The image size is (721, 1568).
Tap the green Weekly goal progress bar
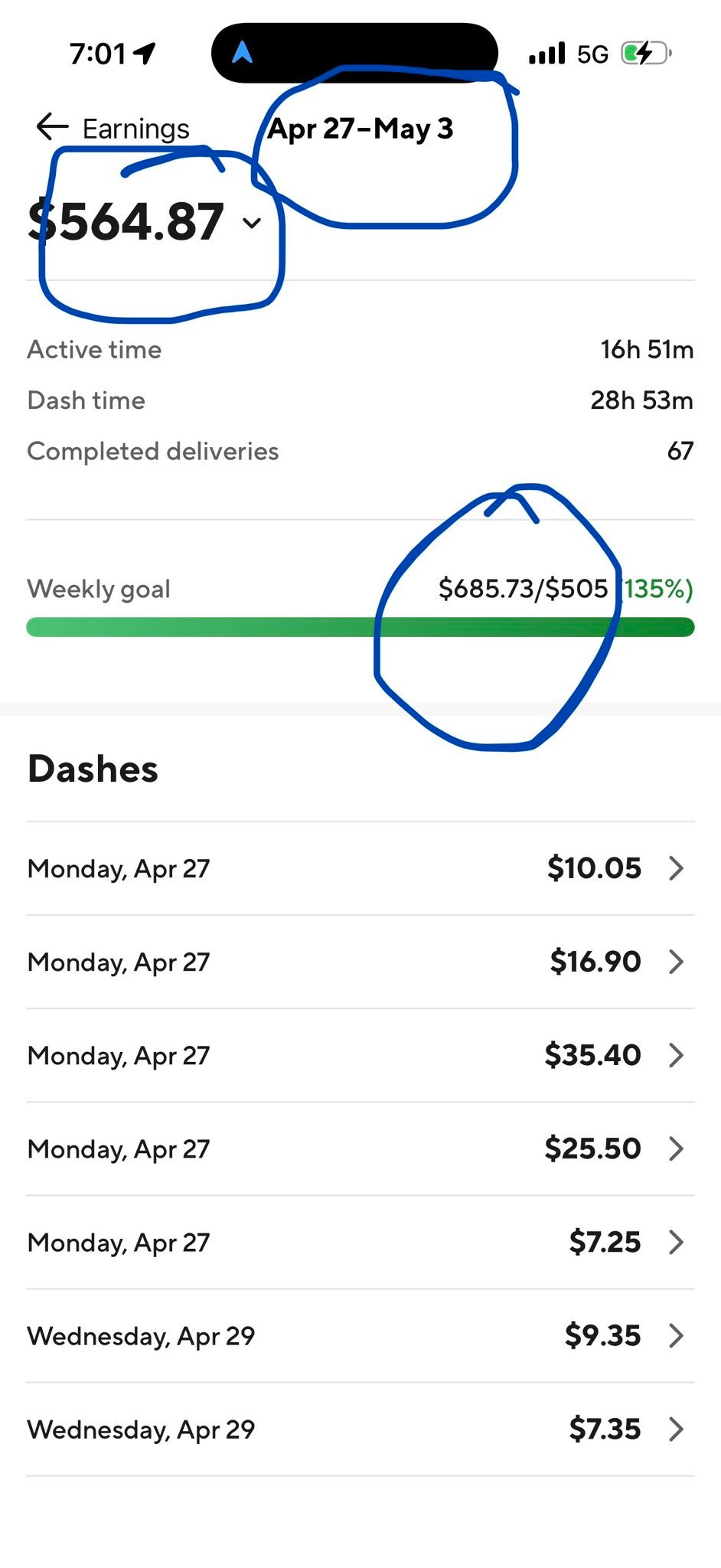[x=360, y=627]
